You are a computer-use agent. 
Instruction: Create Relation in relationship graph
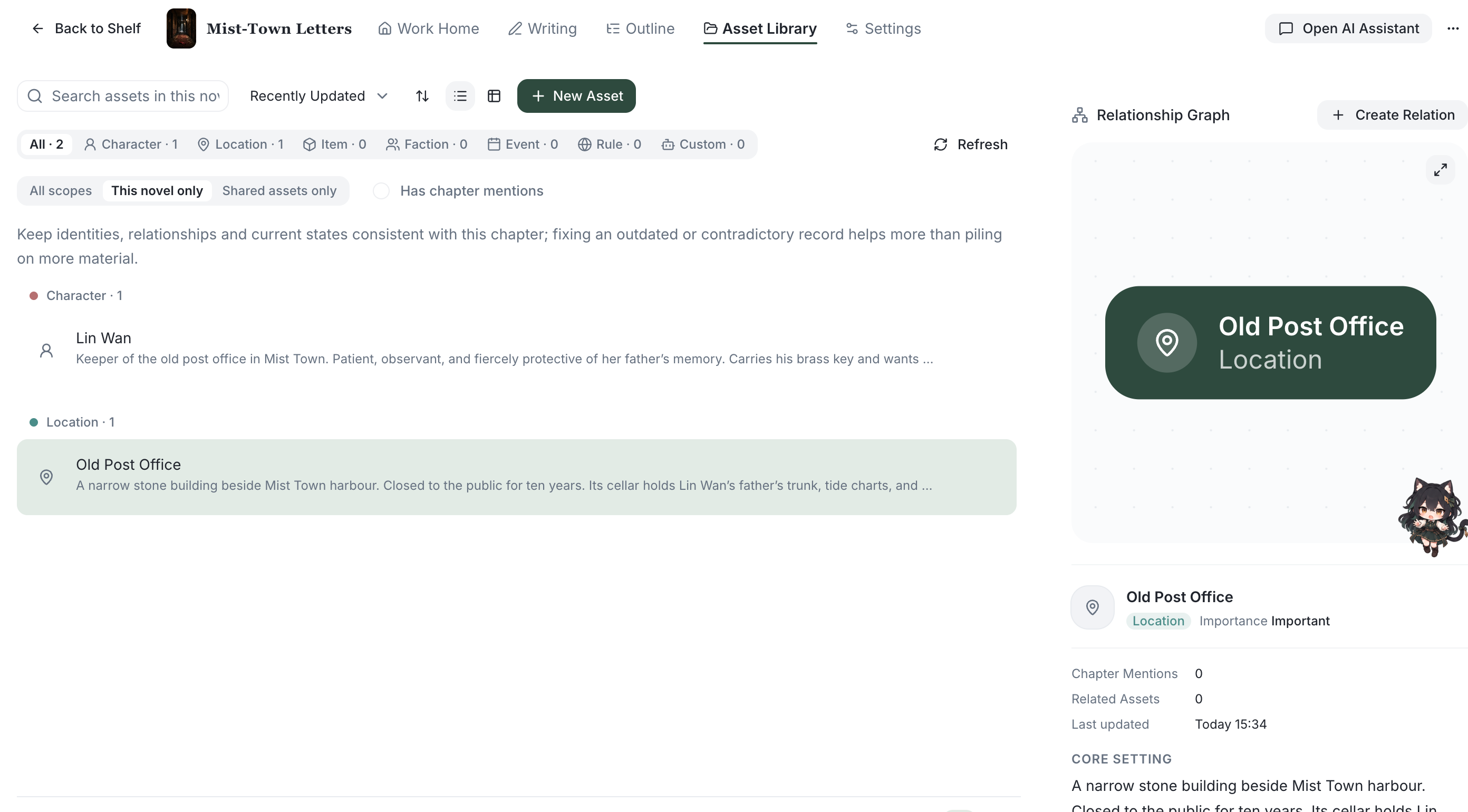pyautogui.click(x=1393, y=115)
